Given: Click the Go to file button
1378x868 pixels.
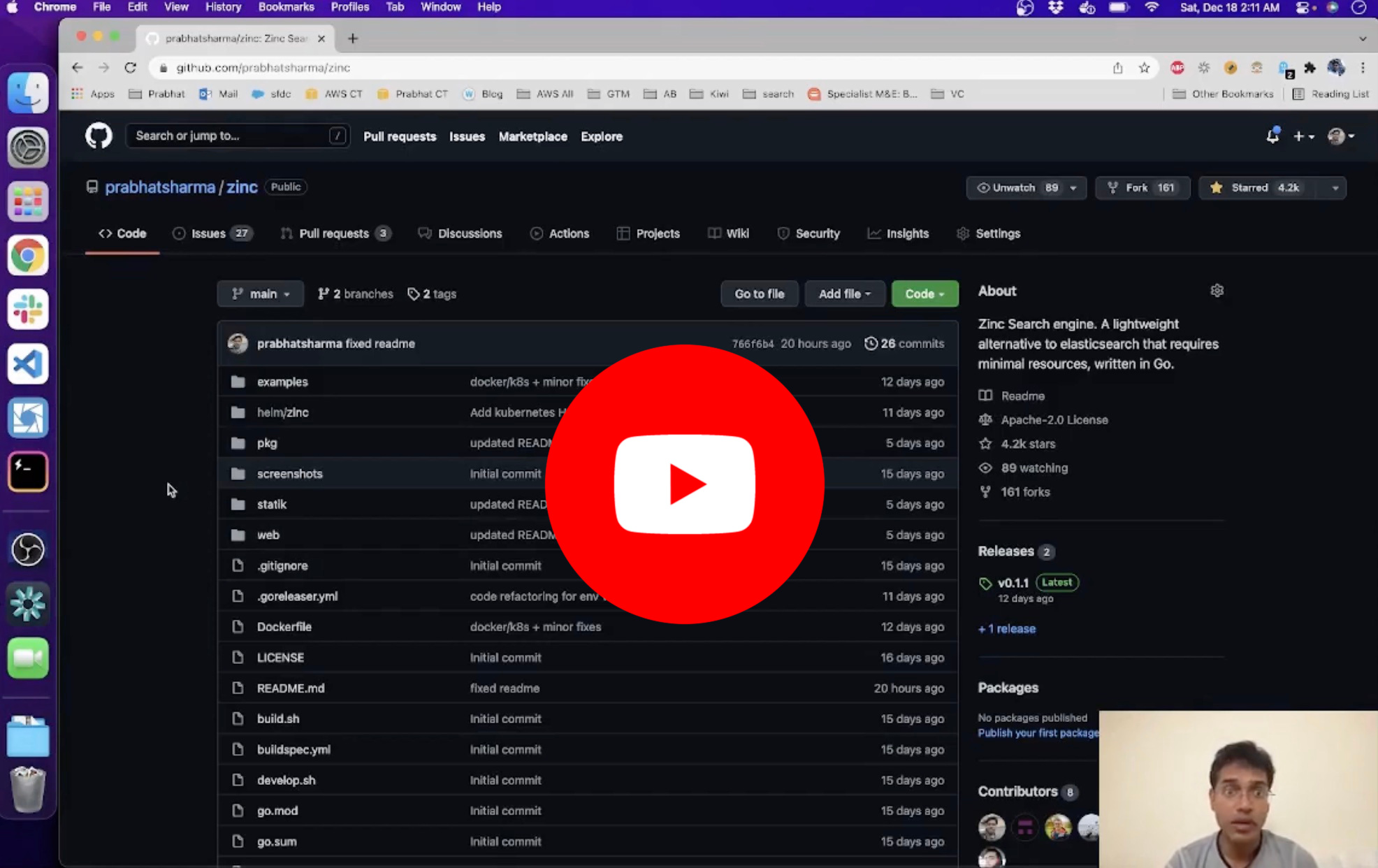Looking at the screenshot, I should [759, 294].
